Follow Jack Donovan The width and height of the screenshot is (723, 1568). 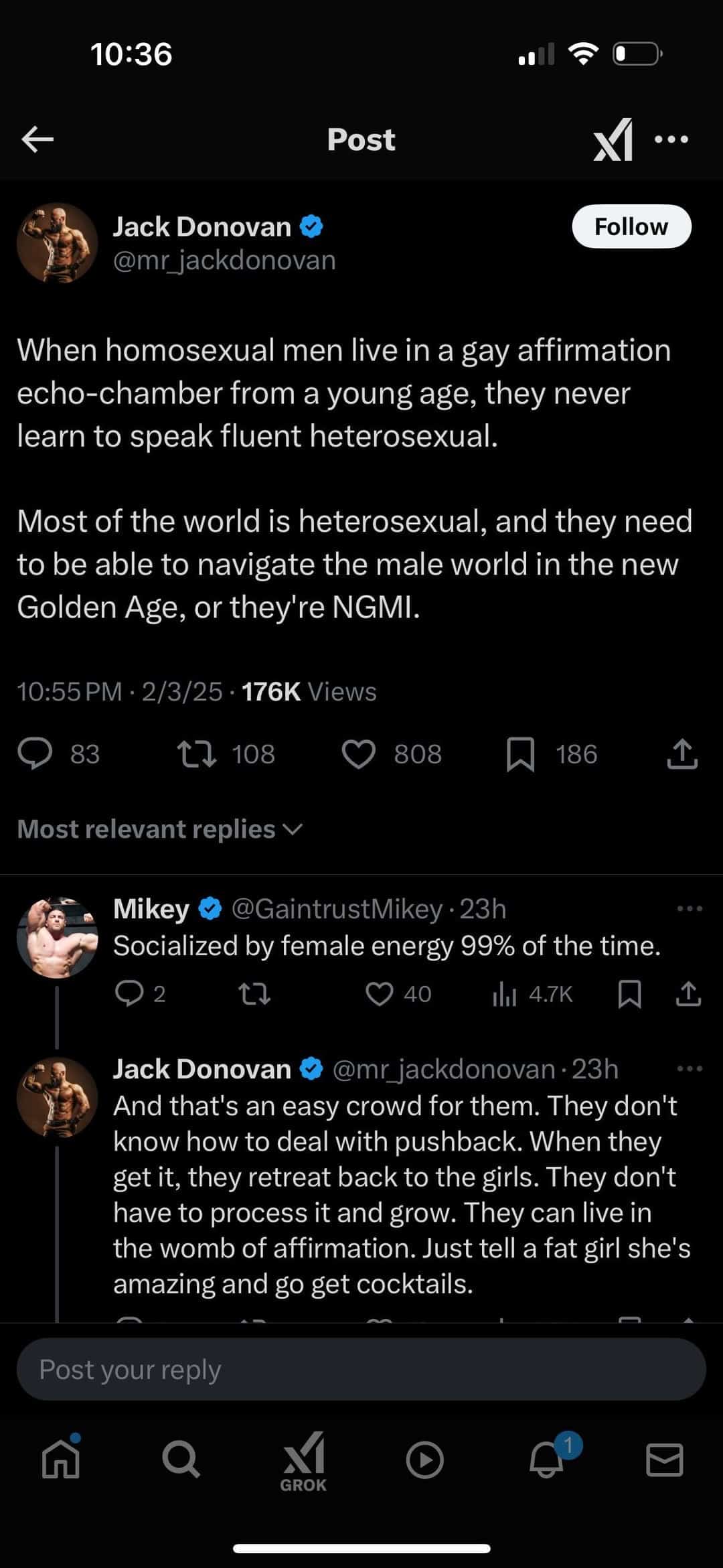[631, 226]
